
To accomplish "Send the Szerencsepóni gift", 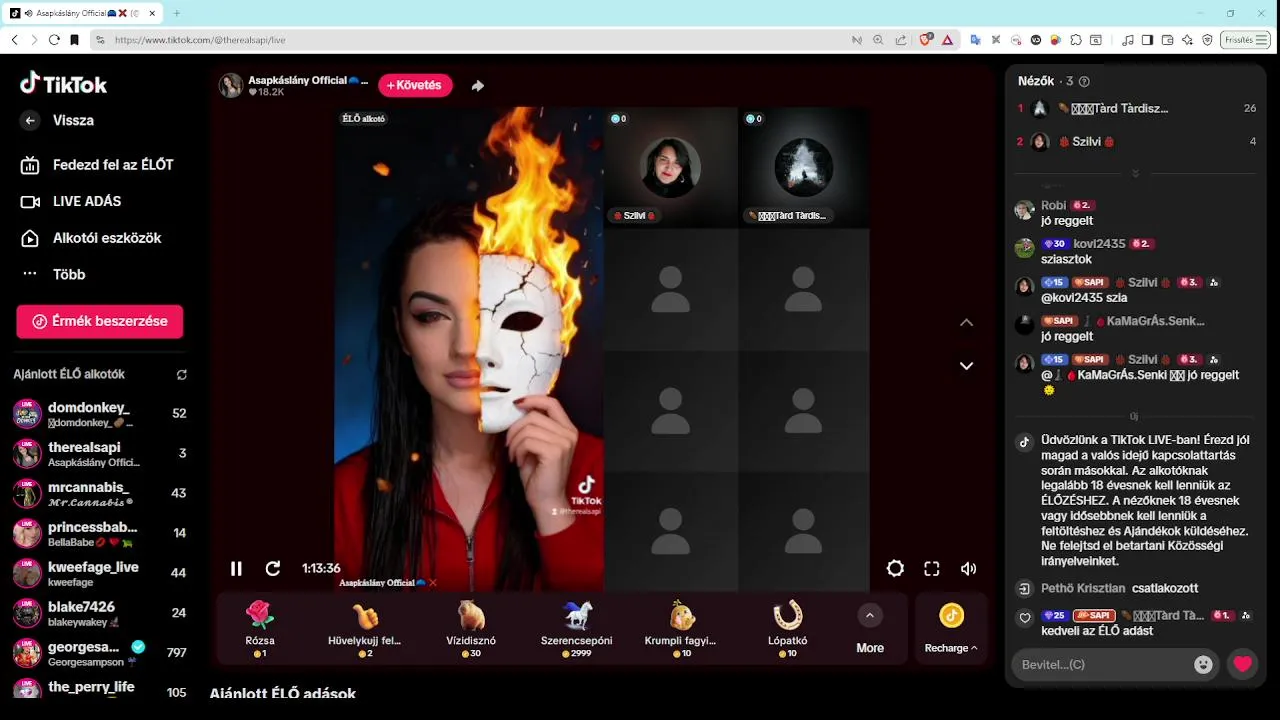I will click(577, 629).
